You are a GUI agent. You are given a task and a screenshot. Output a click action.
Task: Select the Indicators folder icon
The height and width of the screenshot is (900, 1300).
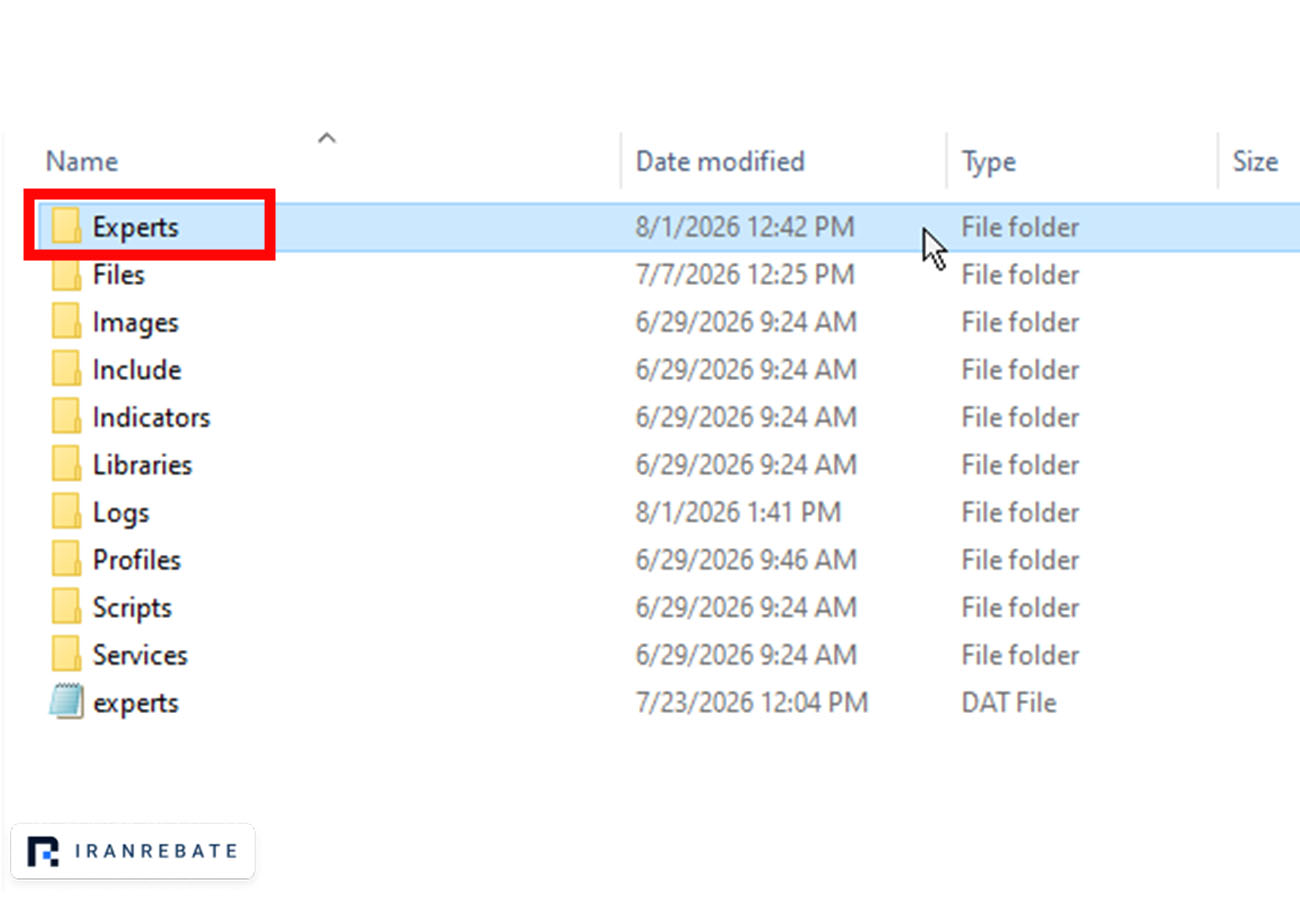(x=66, y=417)
